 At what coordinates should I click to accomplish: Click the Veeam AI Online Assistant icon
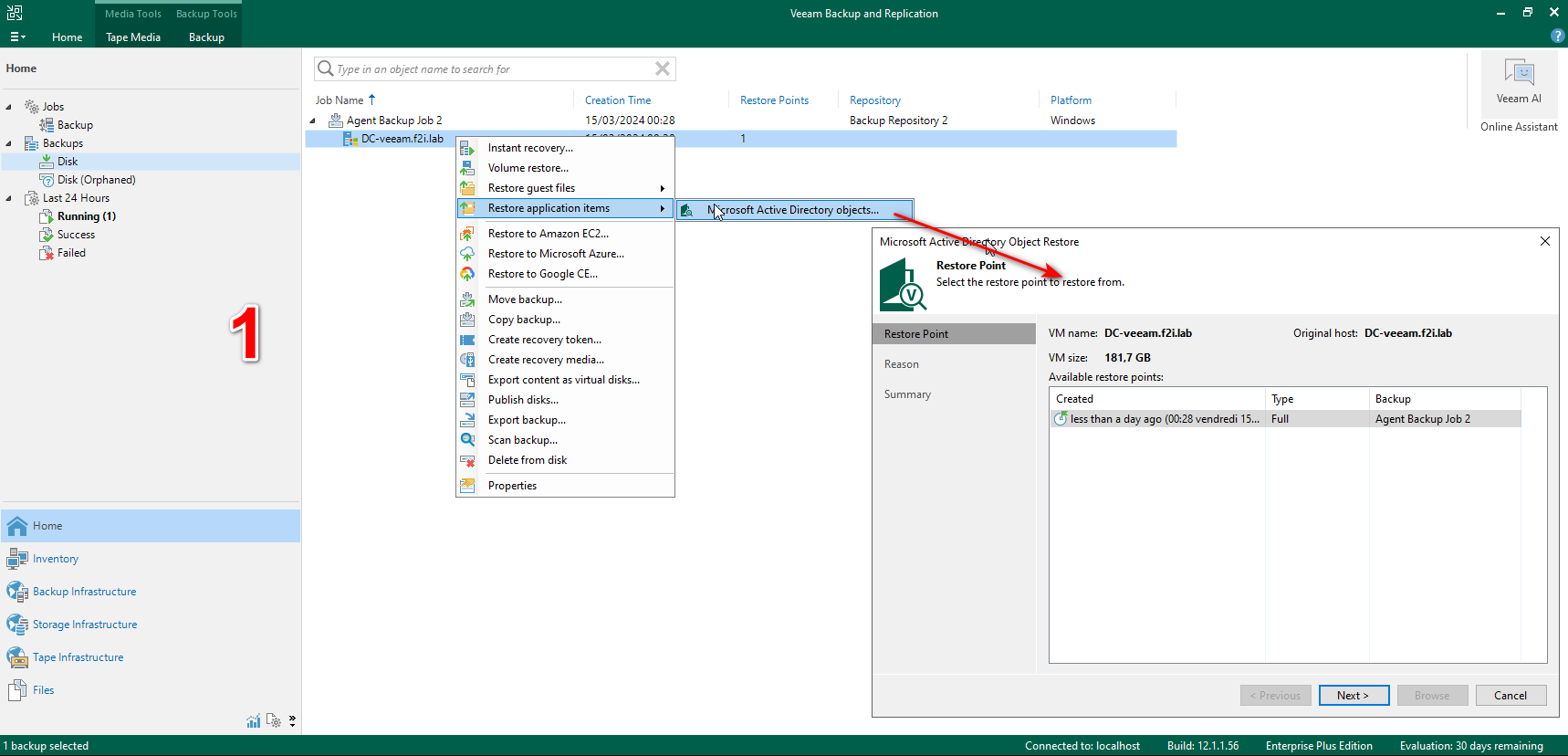pos(1519,72)
